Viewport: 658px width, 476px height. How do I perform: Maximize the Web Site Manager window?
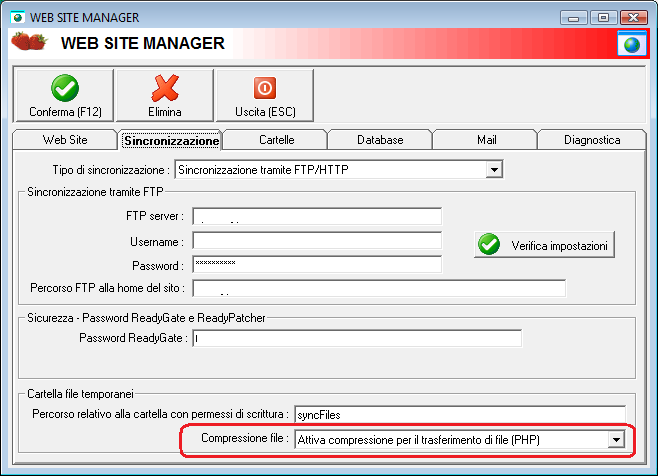tap(603, 18)
